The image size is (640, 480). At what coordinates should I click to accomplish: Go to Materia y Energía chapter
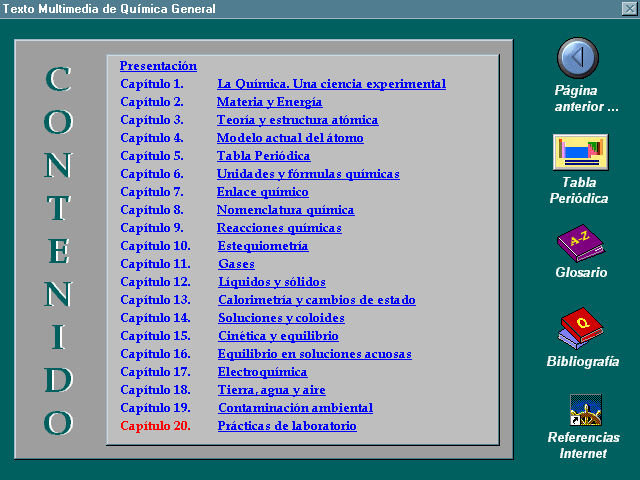click(x=269, y=102)
